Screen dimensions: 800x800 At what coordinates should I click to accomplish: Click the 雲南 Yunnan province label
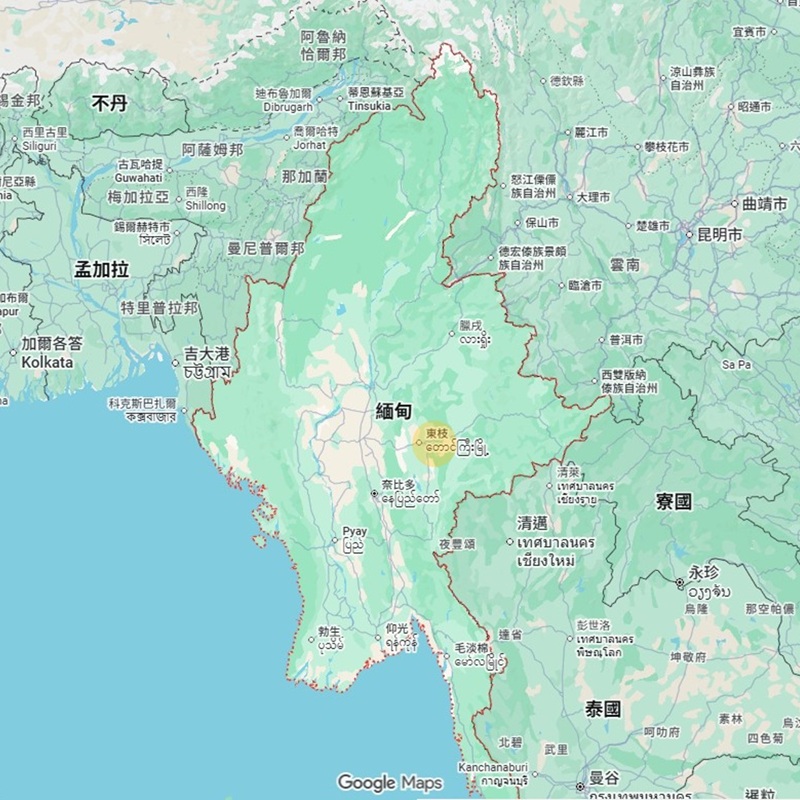(x=624, y=265)
